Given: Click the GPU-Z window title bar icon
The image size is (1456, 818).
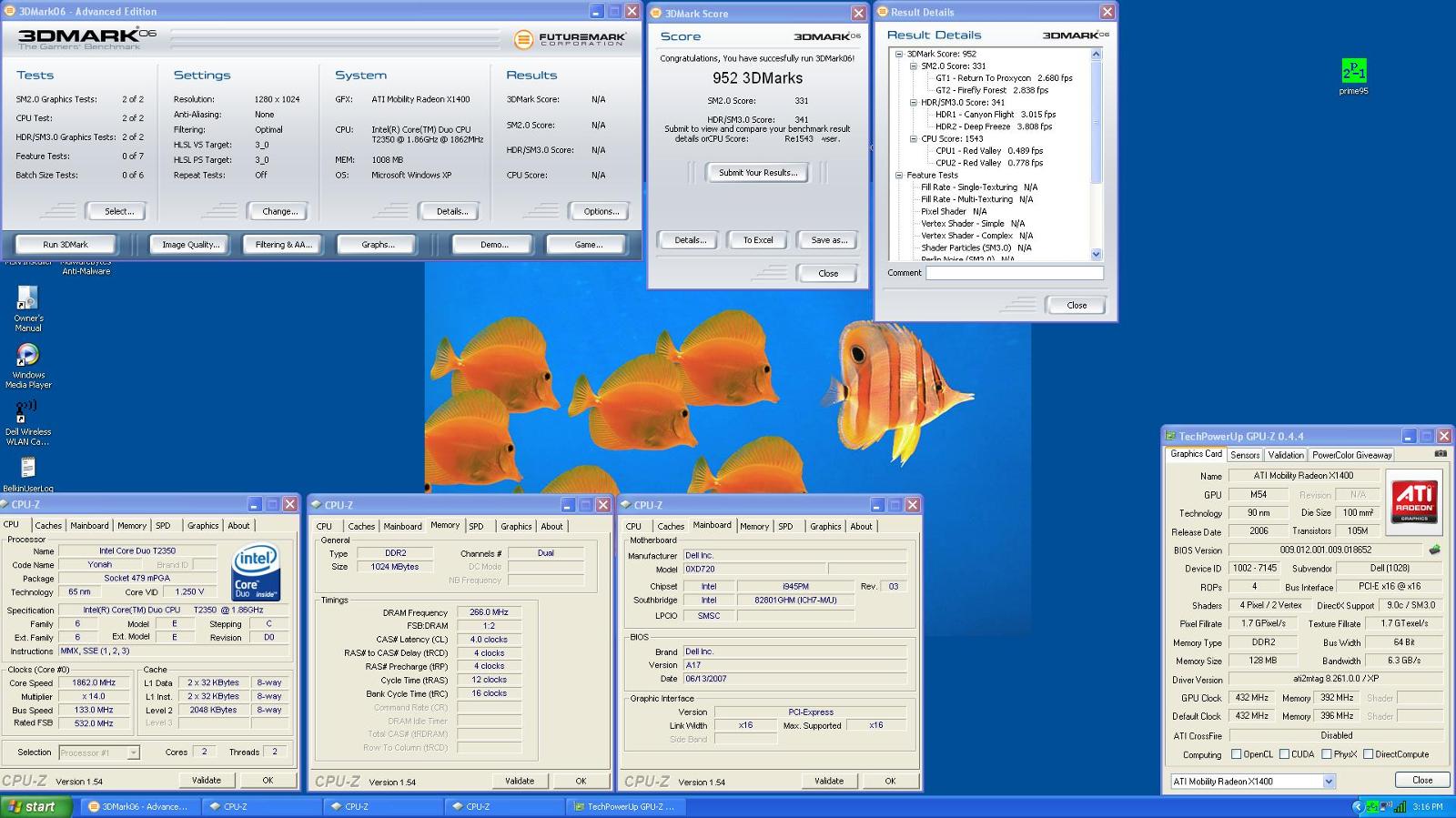Looking at the screenshot, I should tap(1171, 436).
